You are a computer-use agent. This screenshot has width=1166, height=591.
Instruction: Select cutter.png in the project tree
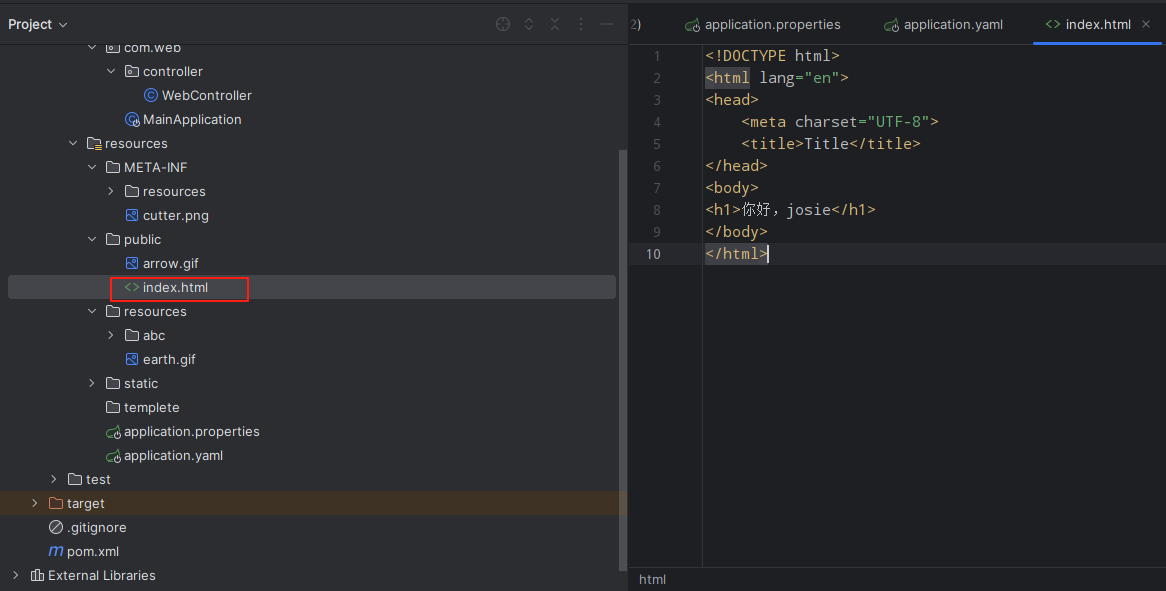(175, 216)
